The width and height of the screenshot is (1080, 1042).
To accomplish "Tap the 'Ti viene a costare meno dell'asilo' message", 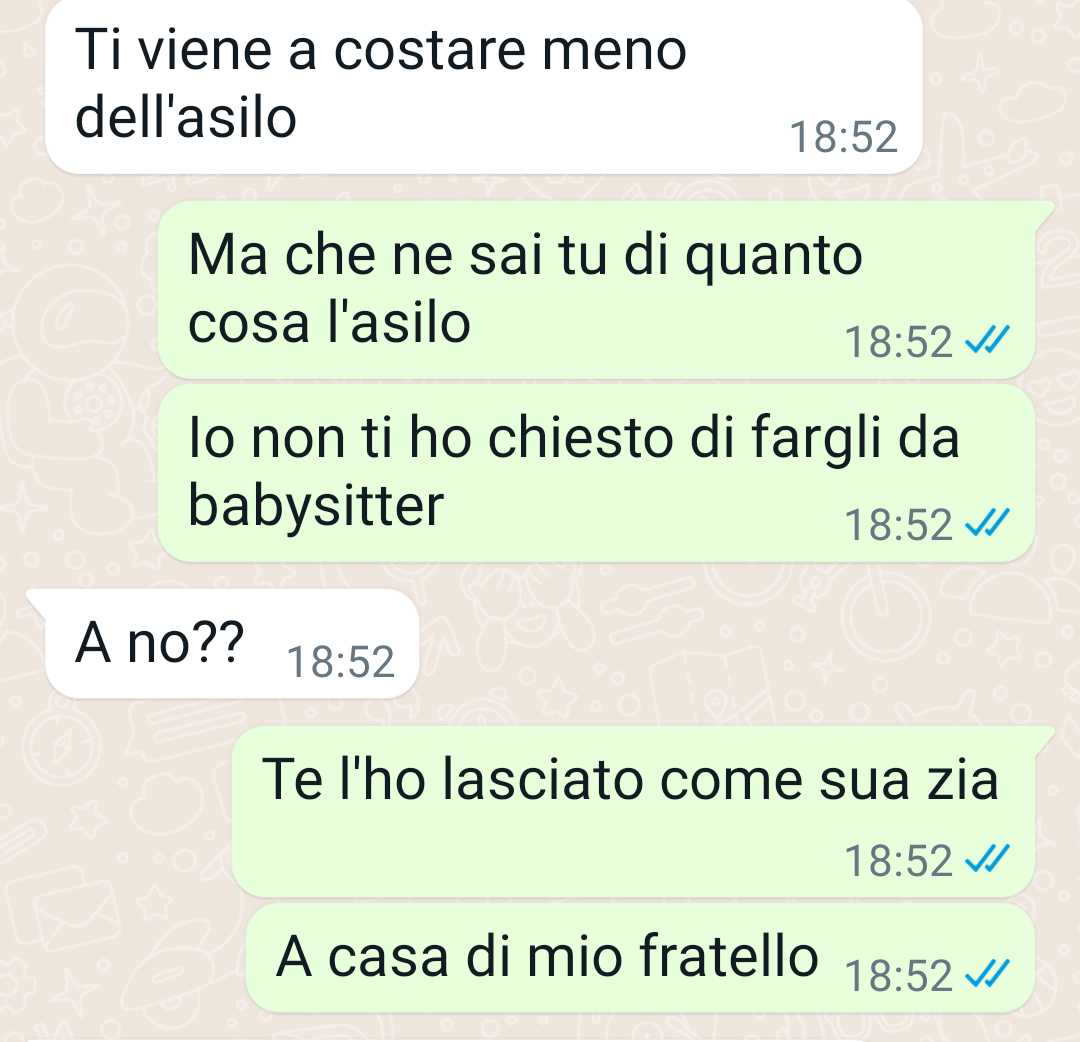I will (484, 86).
